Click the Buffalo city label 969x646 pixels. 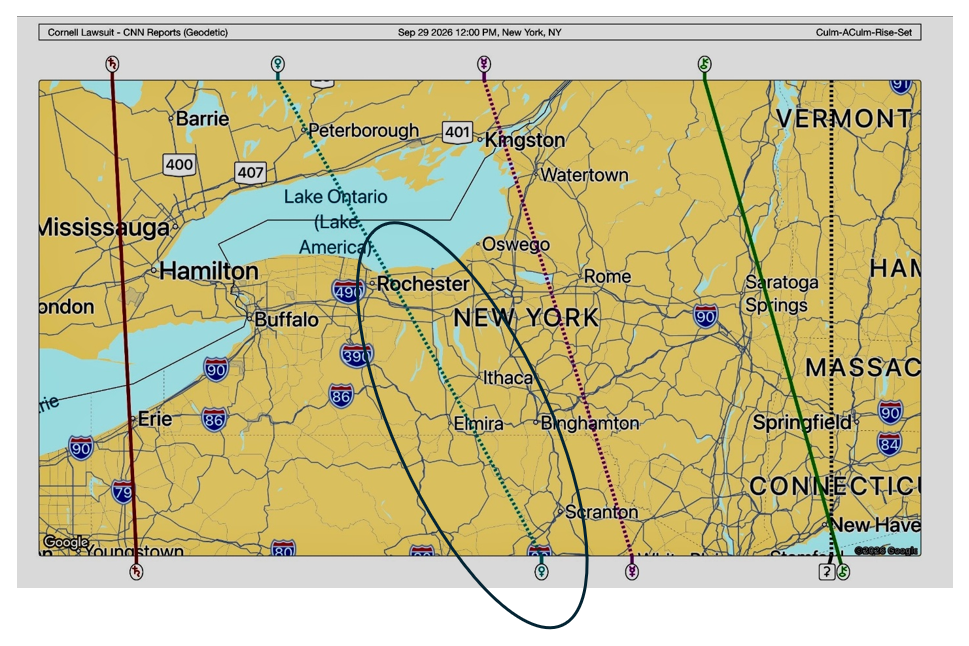(287, 320)
